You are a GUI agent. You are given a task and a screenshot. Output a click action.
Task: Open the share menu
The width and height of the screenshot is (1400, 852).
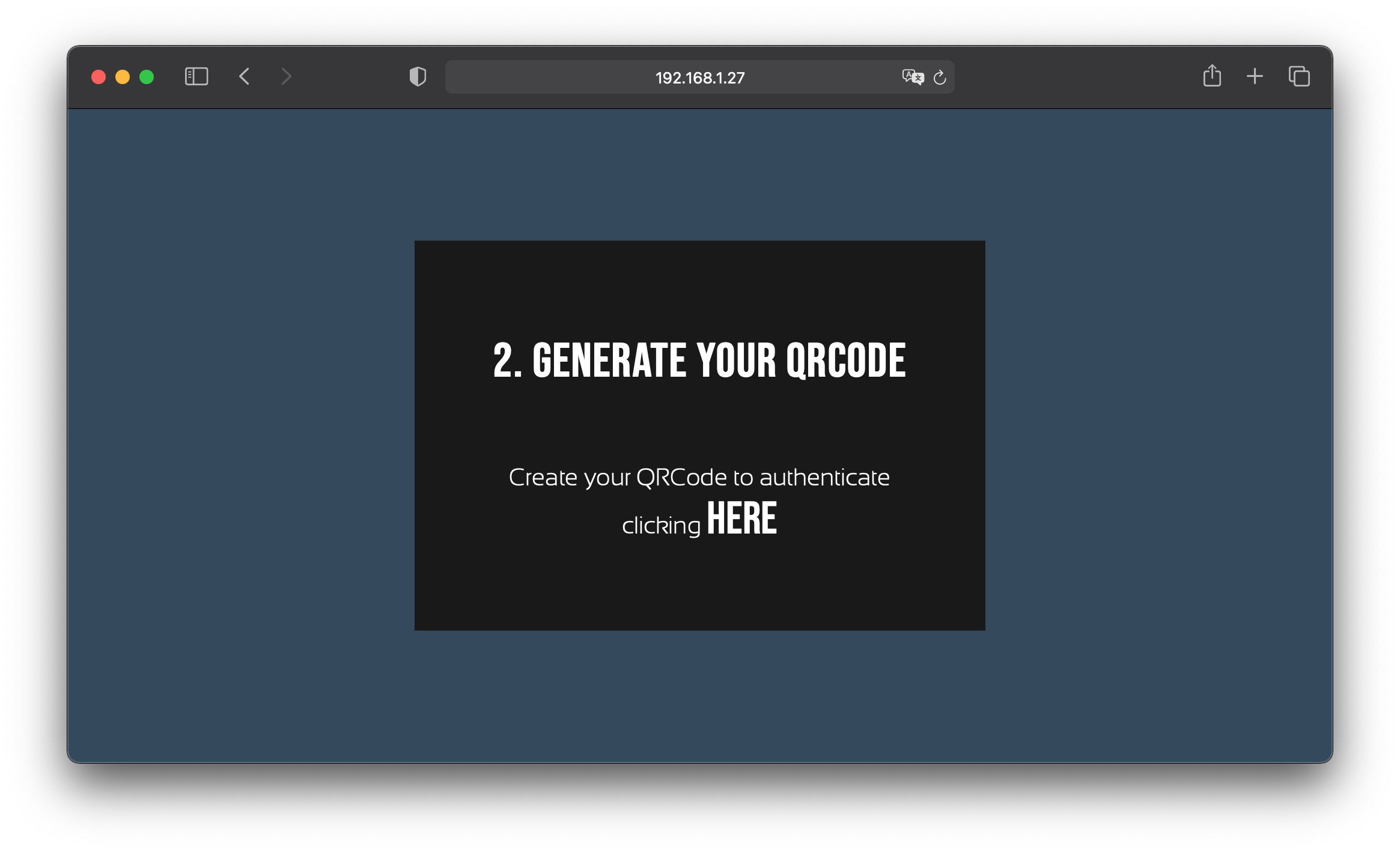[1212, 76]
